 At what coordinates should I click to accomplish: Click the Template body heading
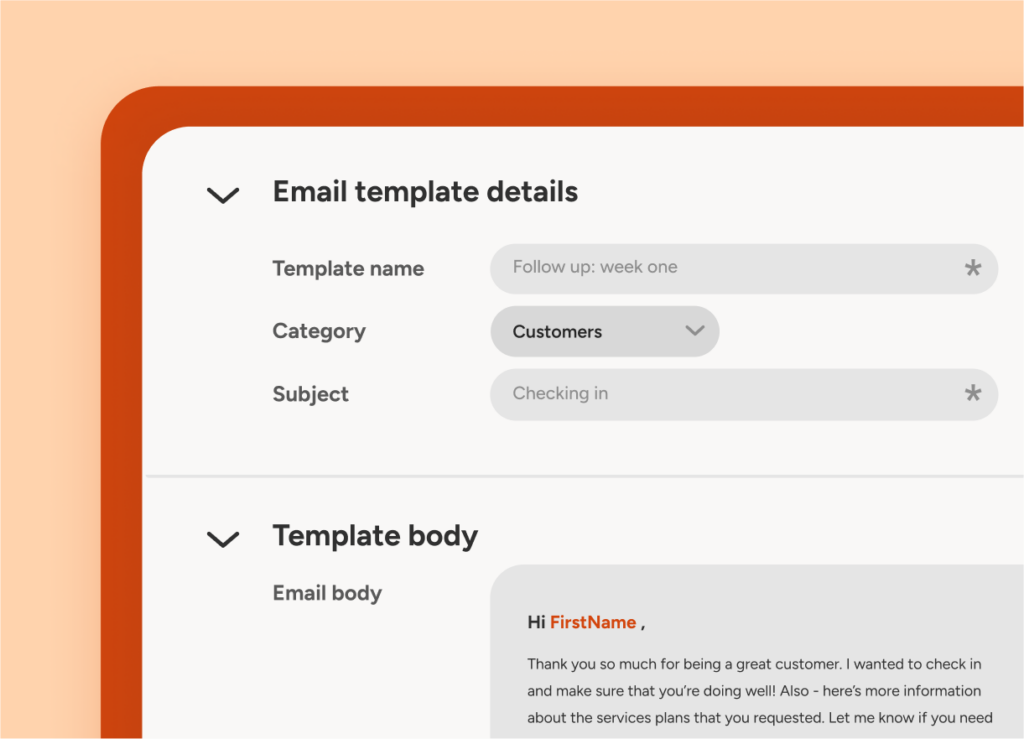[375, 536]
